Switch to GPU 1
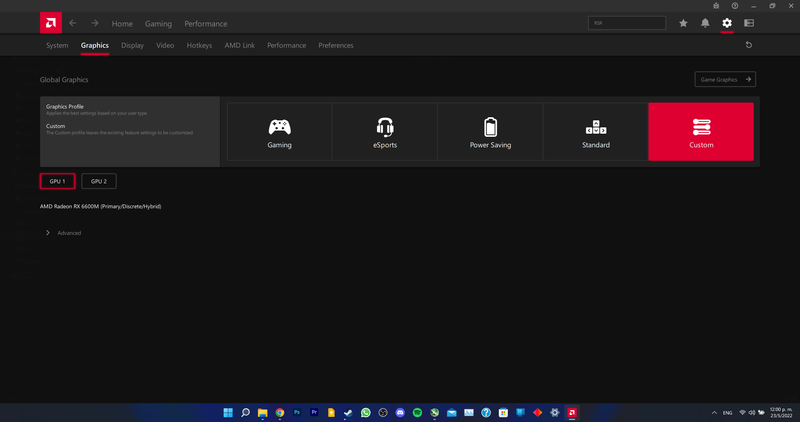This screenshot has width=800, height=422. click(58, 181)
